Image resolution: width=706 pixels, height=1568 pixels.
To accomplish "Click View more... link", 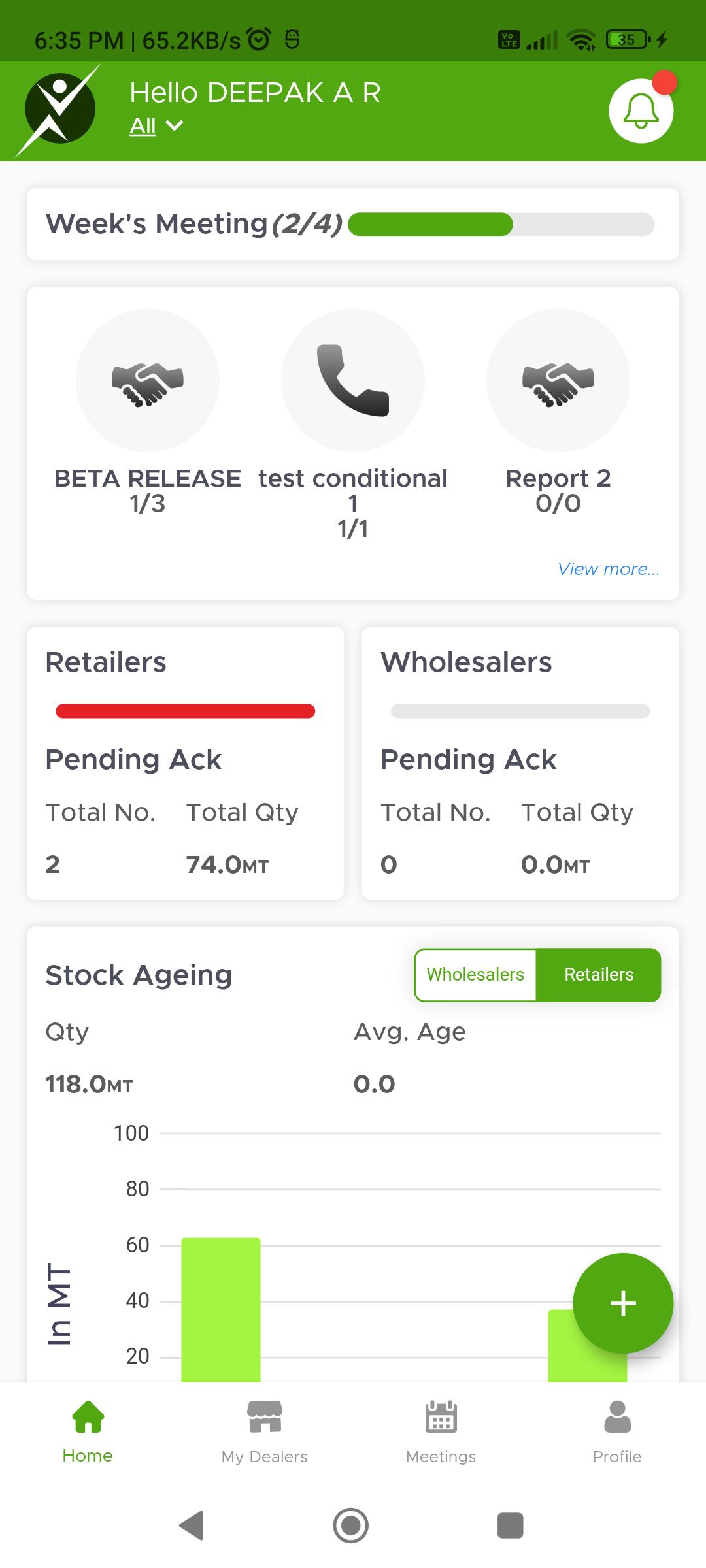I will [x=609, y=569].
